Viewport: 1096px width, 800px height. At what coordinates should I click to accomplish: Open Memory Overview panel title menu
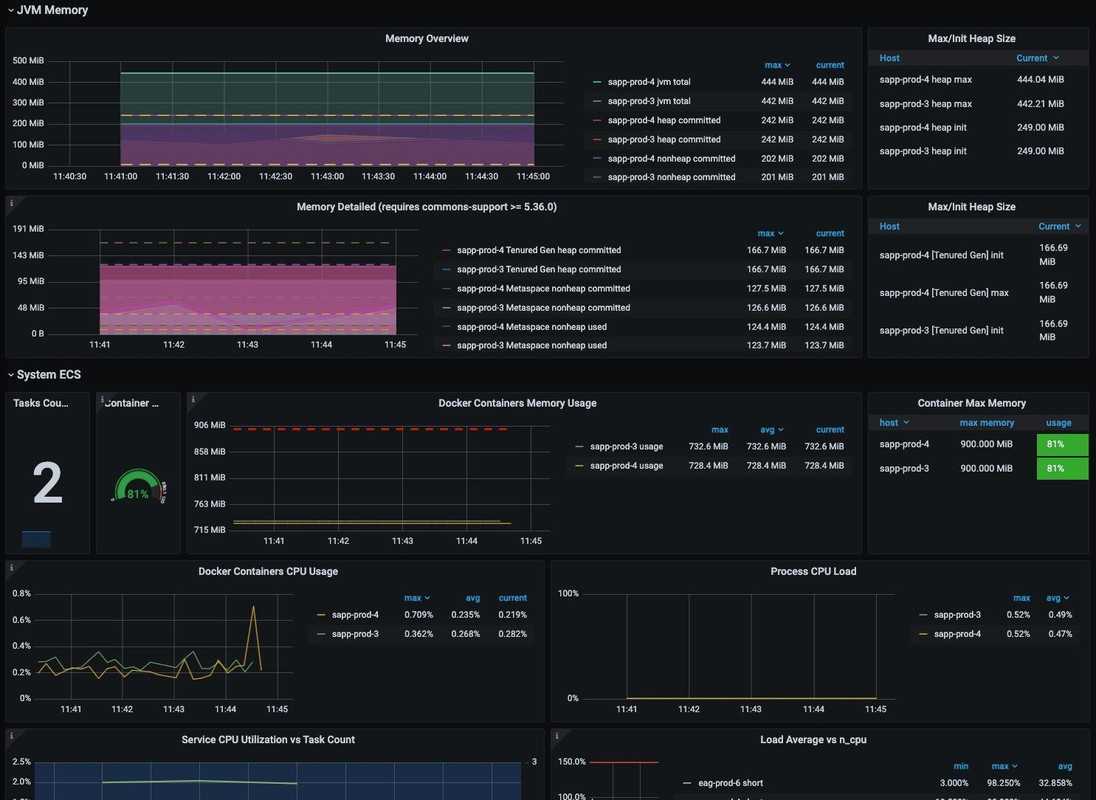coord(427,39)
